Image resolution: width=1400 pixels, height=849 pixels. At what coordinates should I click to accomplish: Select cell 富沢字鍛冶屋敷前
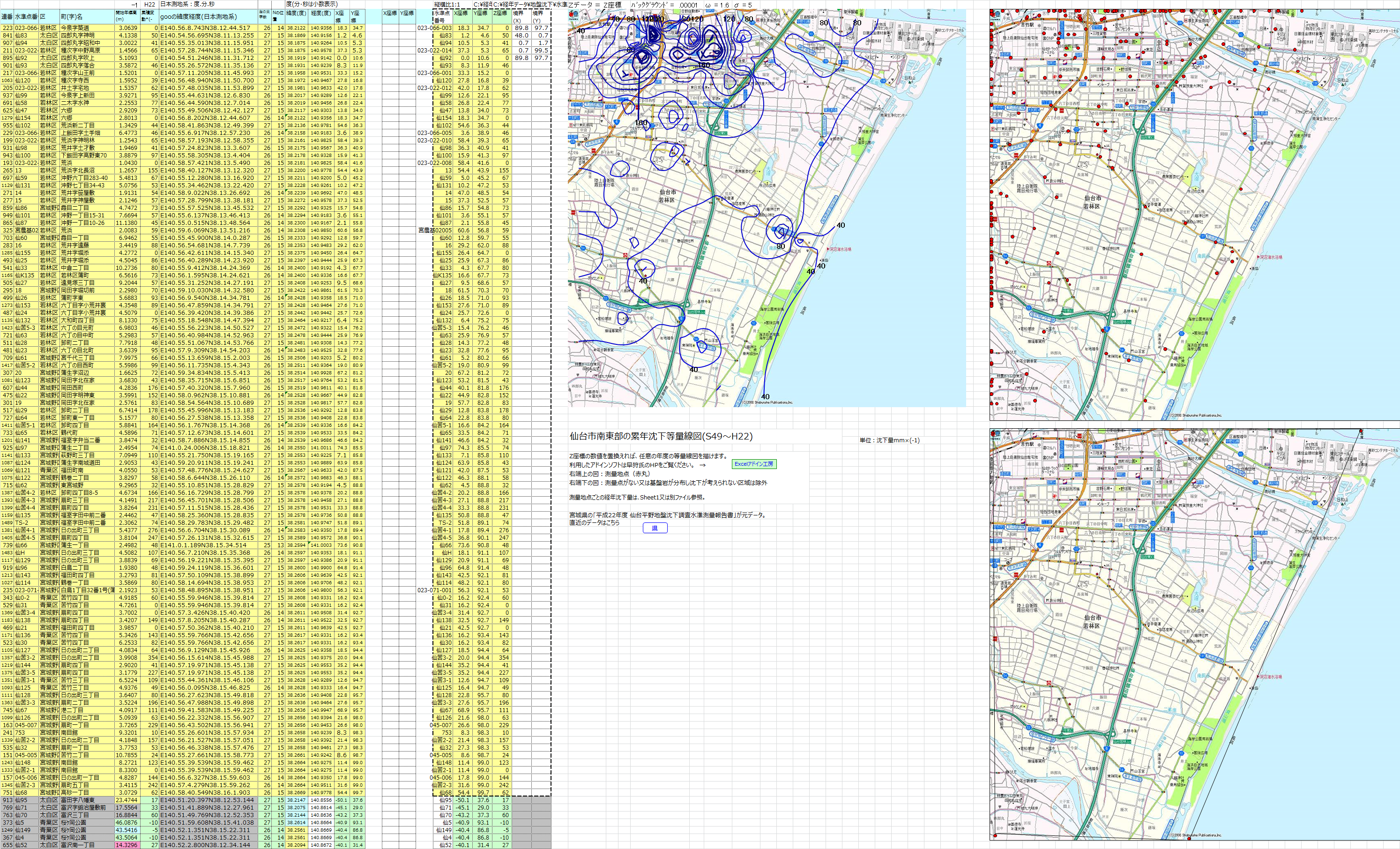pyautogui.click(x=86, y=807)
